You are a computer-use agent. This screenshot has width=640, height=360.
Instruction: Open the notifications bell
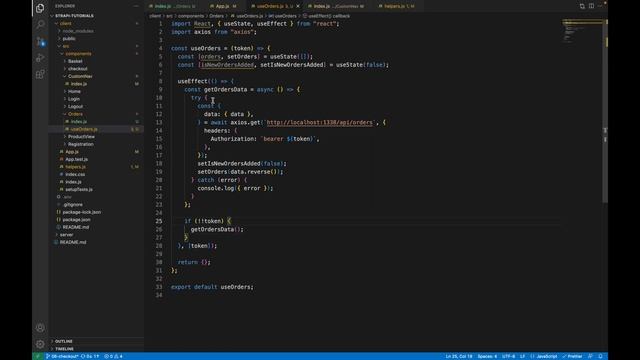[600, 356]
